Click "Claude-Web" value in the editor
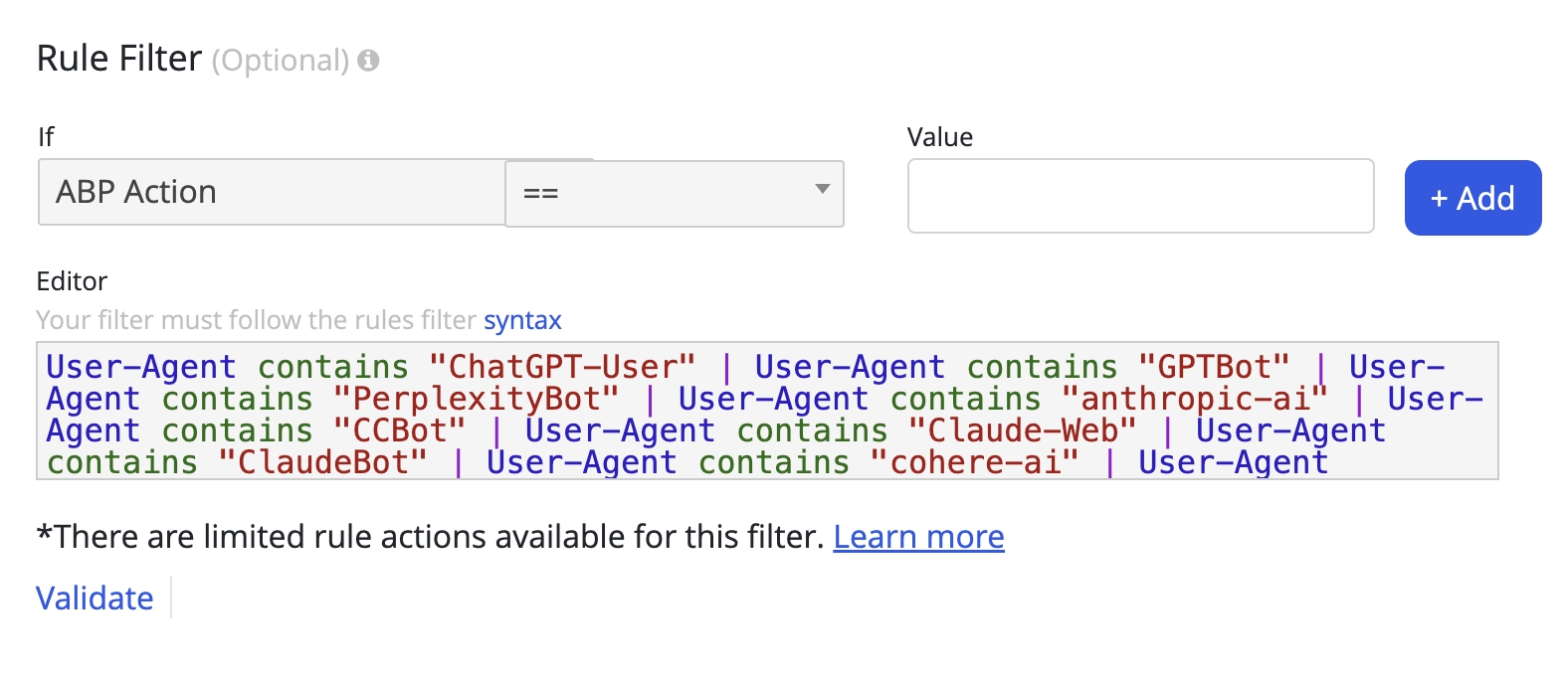 coord(1022,430)
